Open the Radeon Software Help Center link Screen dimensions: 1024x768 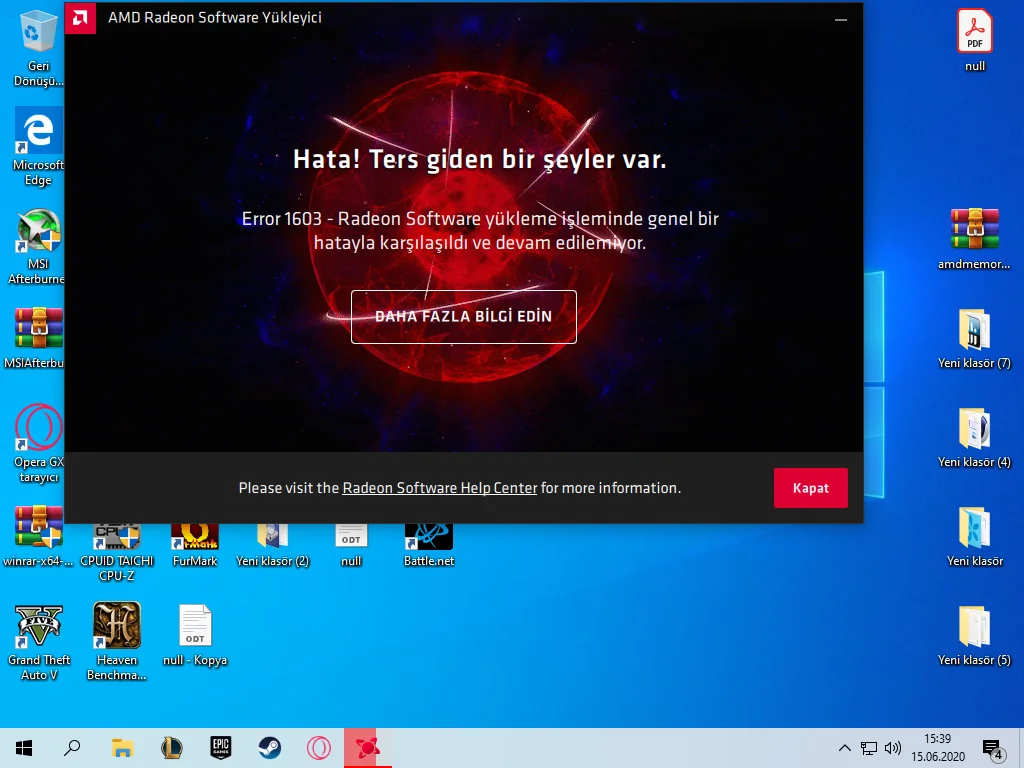(x=440, y=488)
